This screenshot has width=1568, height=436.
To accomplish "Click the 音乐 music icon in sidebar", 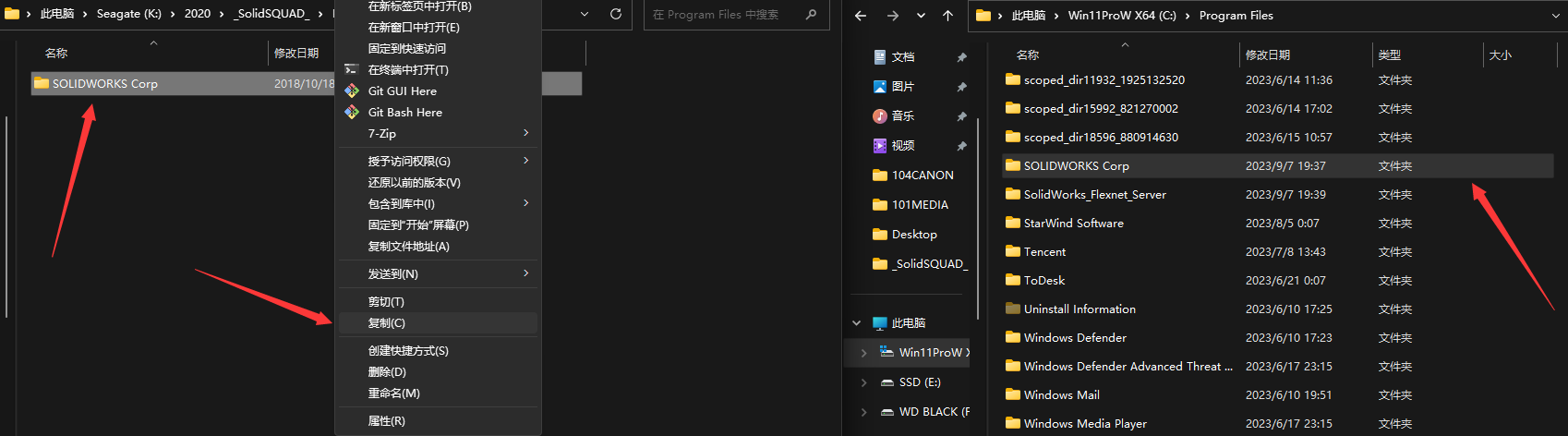I will point(880,115).
